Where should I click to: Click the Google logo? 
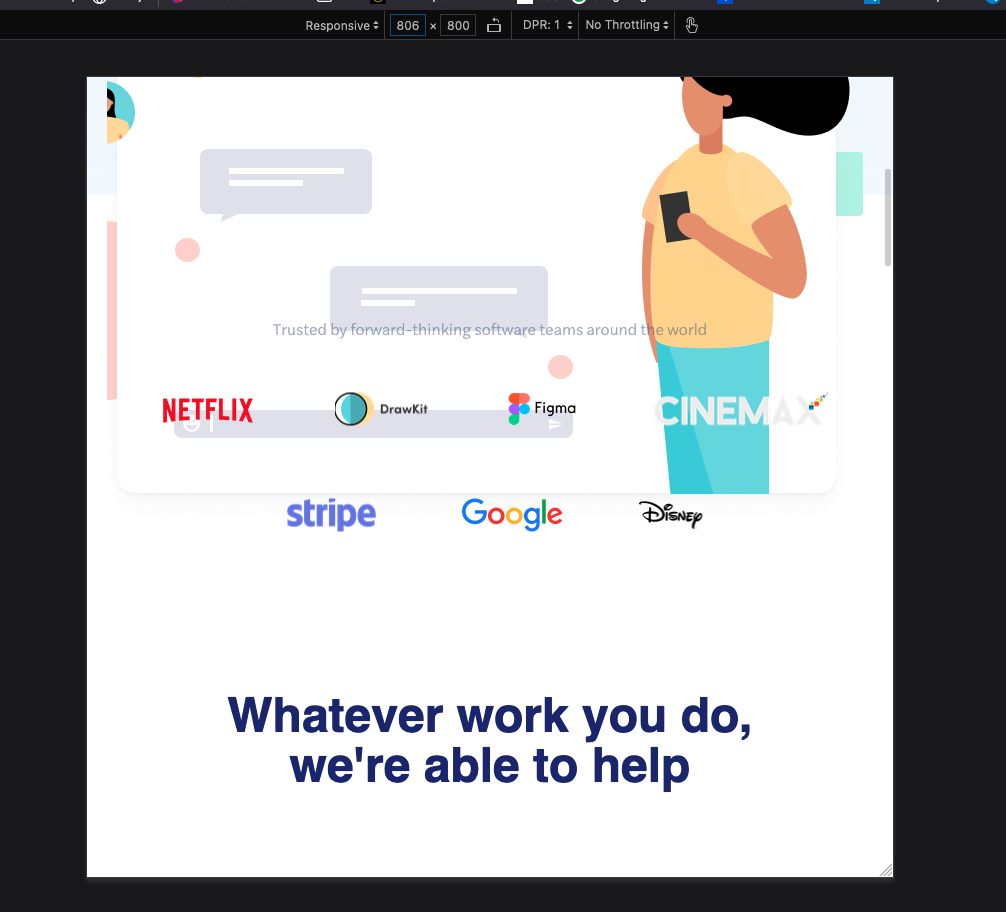[512, 514]
